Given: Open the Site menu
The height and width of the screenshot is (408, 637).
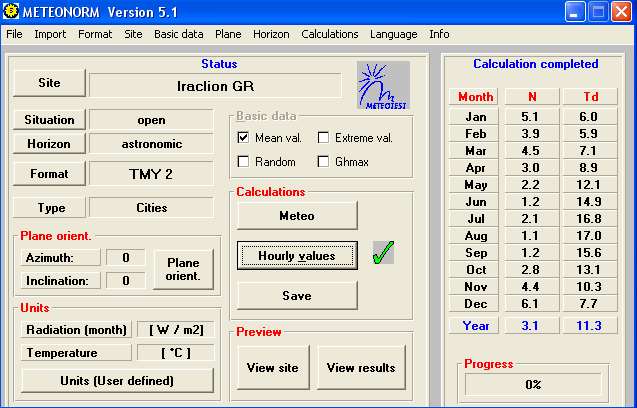Looking at the screenshot, I should [133, 34].
